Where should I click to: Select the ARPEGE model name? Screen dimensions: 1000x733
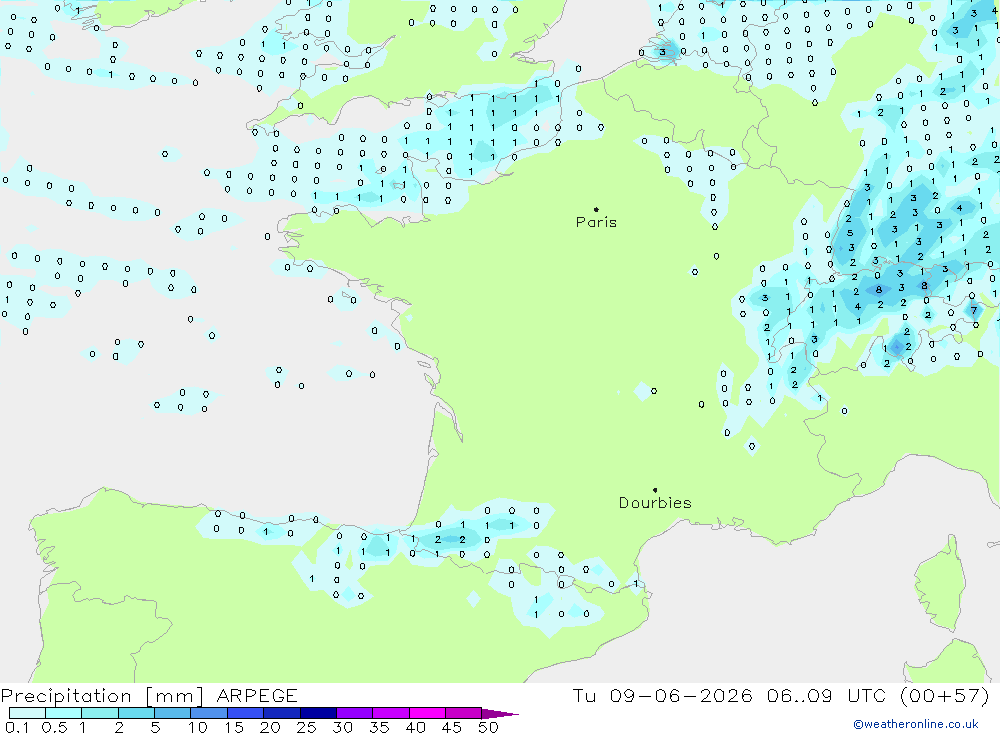pyautogui.click(x=256, y=696)
